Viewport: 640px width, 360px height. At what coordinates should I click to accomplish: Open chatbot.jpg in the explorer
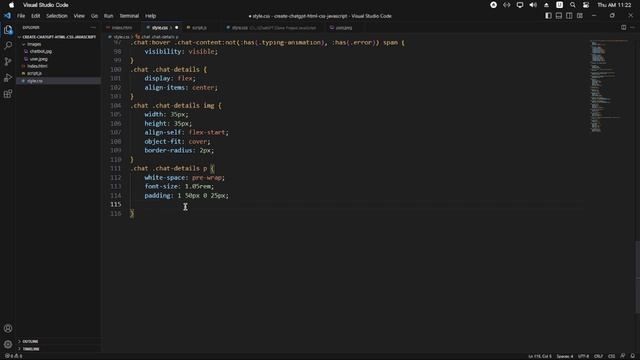40,51
